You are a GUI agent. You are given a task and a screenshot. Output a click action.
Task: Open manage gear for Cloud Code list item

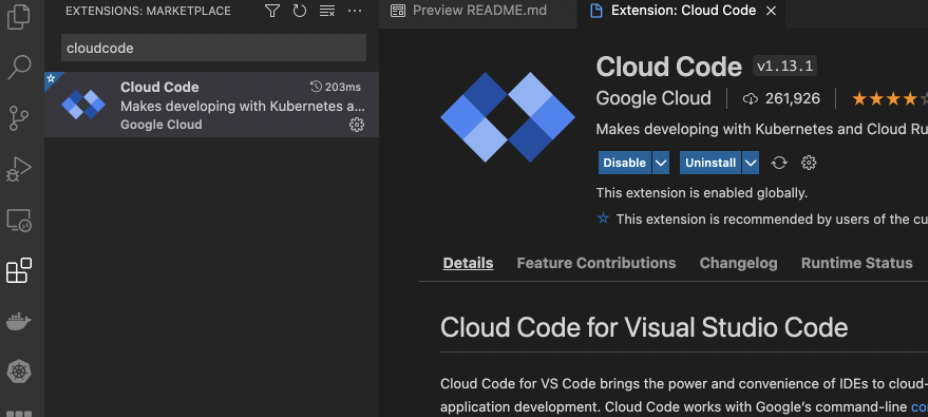click(356, 125)
